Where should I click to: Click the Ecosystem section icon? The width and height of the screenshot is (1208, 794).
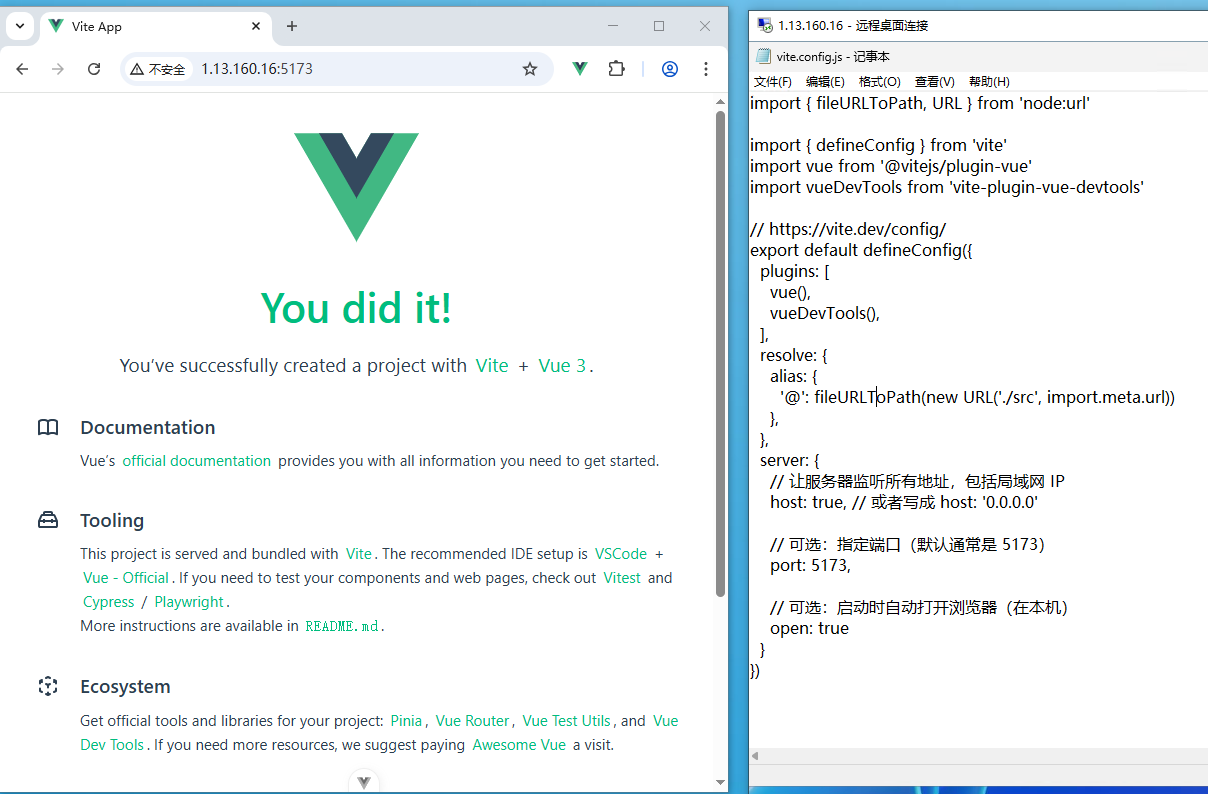(x=48, y=686)
